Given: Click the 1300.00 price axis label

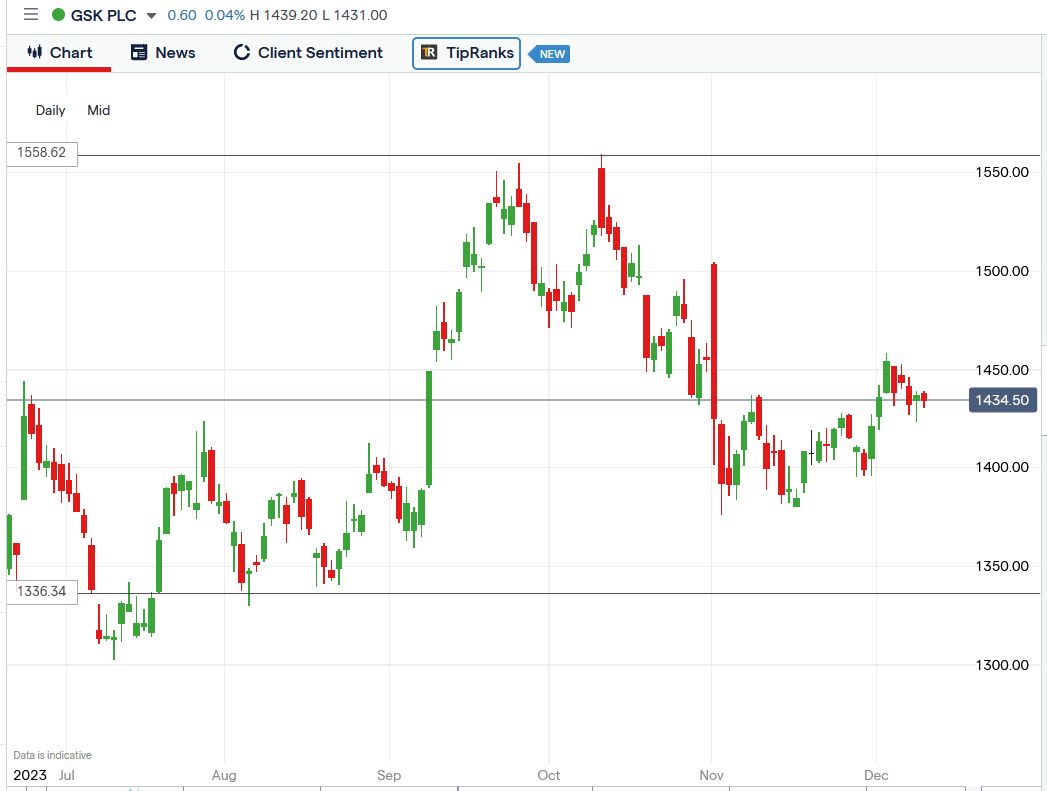Looking at the screenshot, I should (1002, 665).
